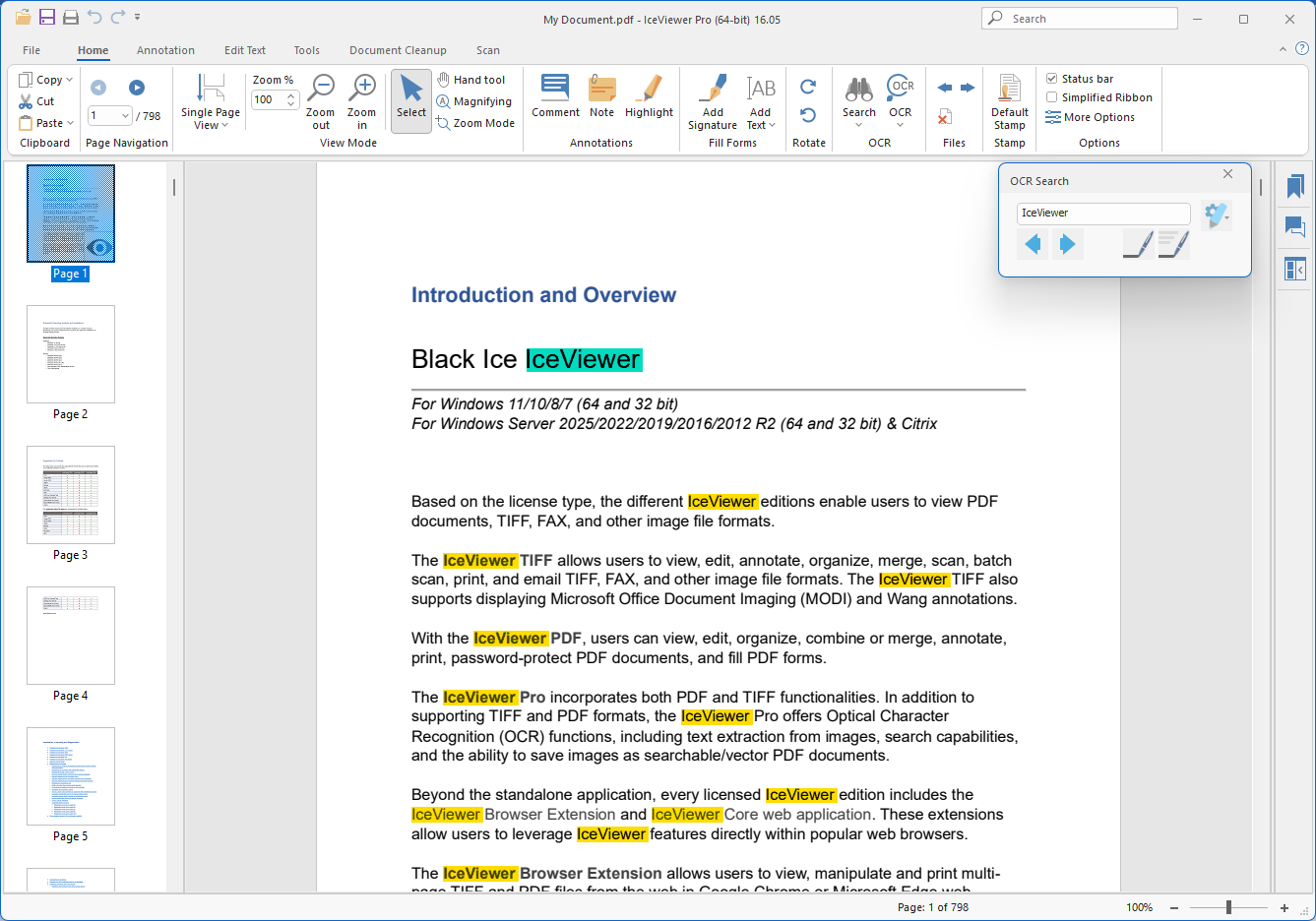Image resolution: width=1316 pixels, height=921 pixels.
Task: Undo the last action
Action: click(94, 17)
